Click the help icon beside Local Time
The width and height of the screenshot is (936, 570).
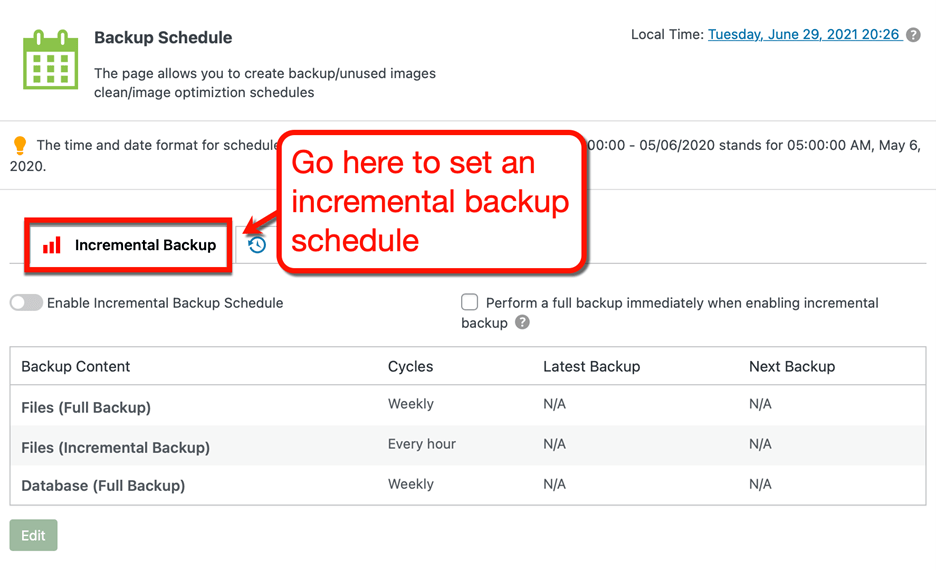(x=913, y=35)
